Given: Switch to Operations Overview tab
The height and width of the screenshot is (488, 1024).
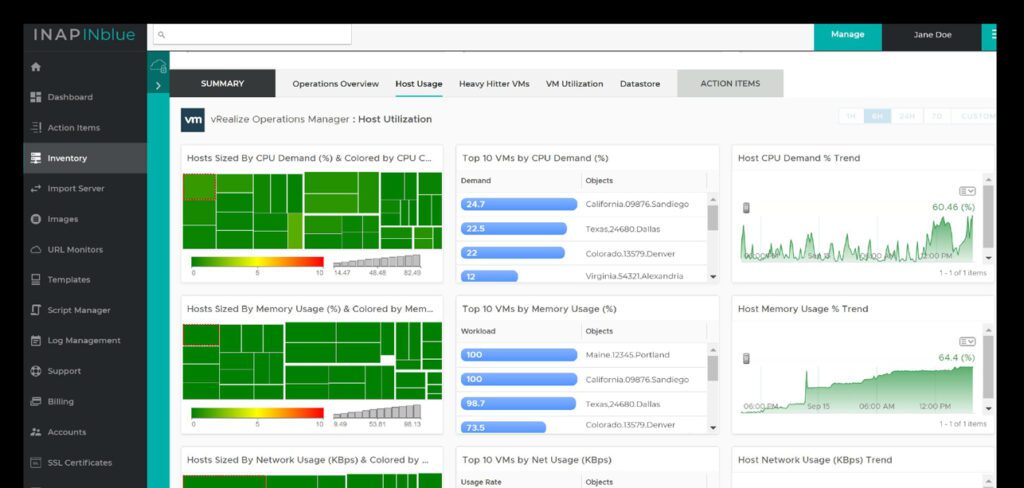Looking at the screenshot, I should (x=336, y=84).
